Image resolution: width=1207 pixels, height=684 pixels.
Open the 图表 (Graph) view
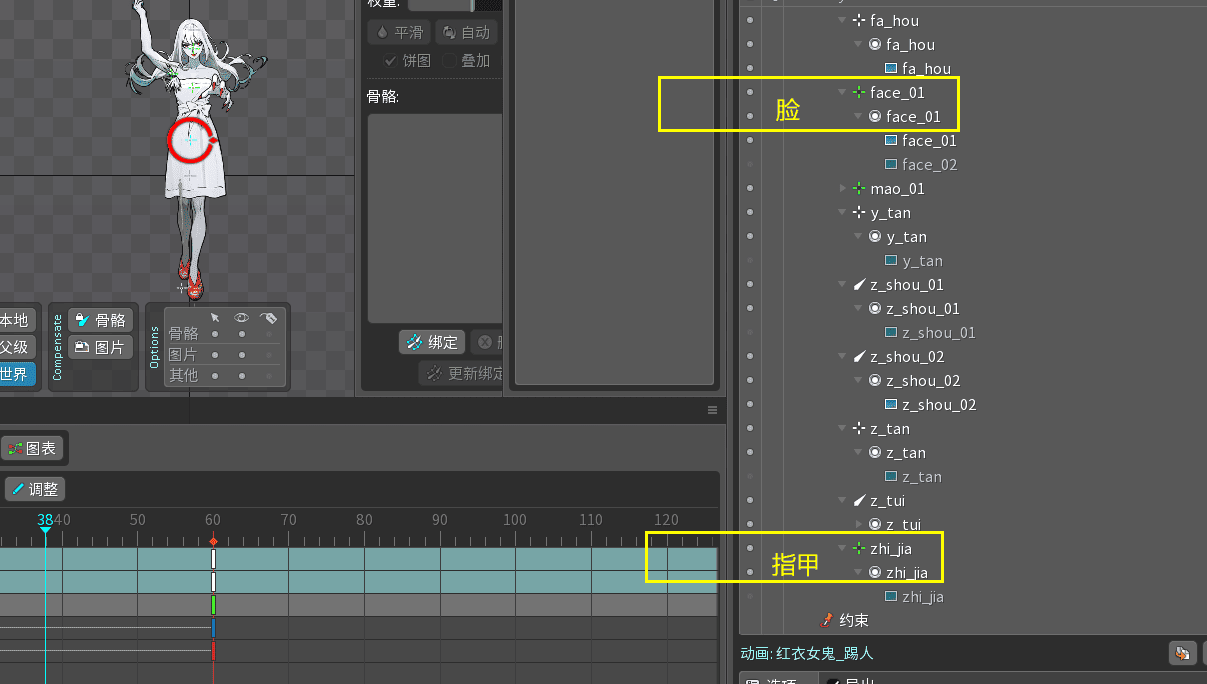point(33,449)
